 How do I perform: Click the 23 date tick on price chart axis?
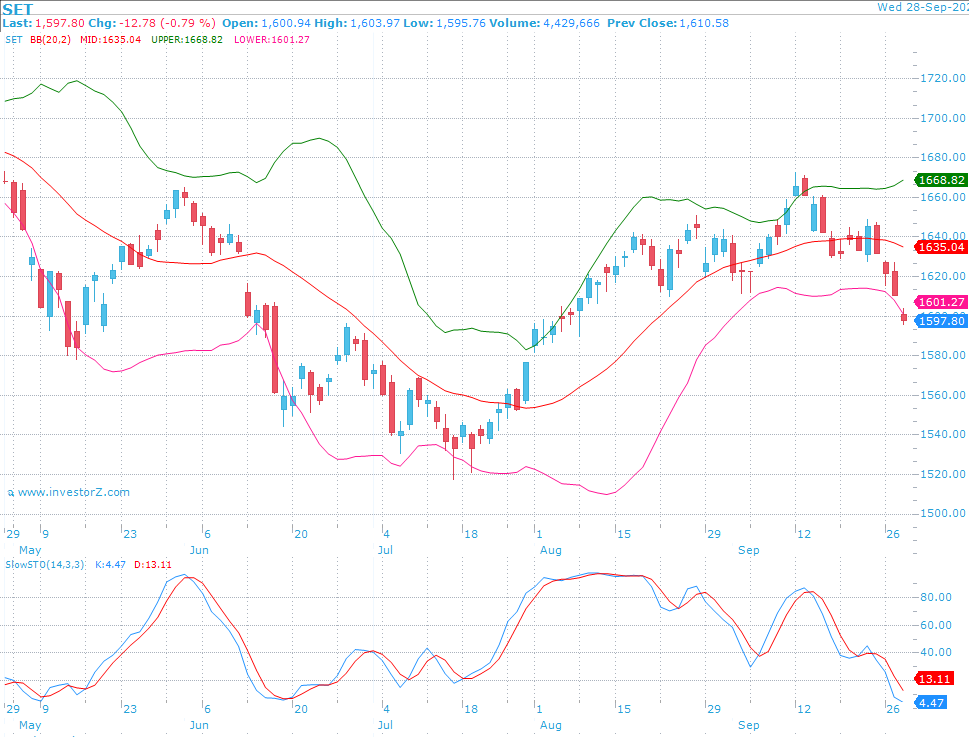pos(130,534)
